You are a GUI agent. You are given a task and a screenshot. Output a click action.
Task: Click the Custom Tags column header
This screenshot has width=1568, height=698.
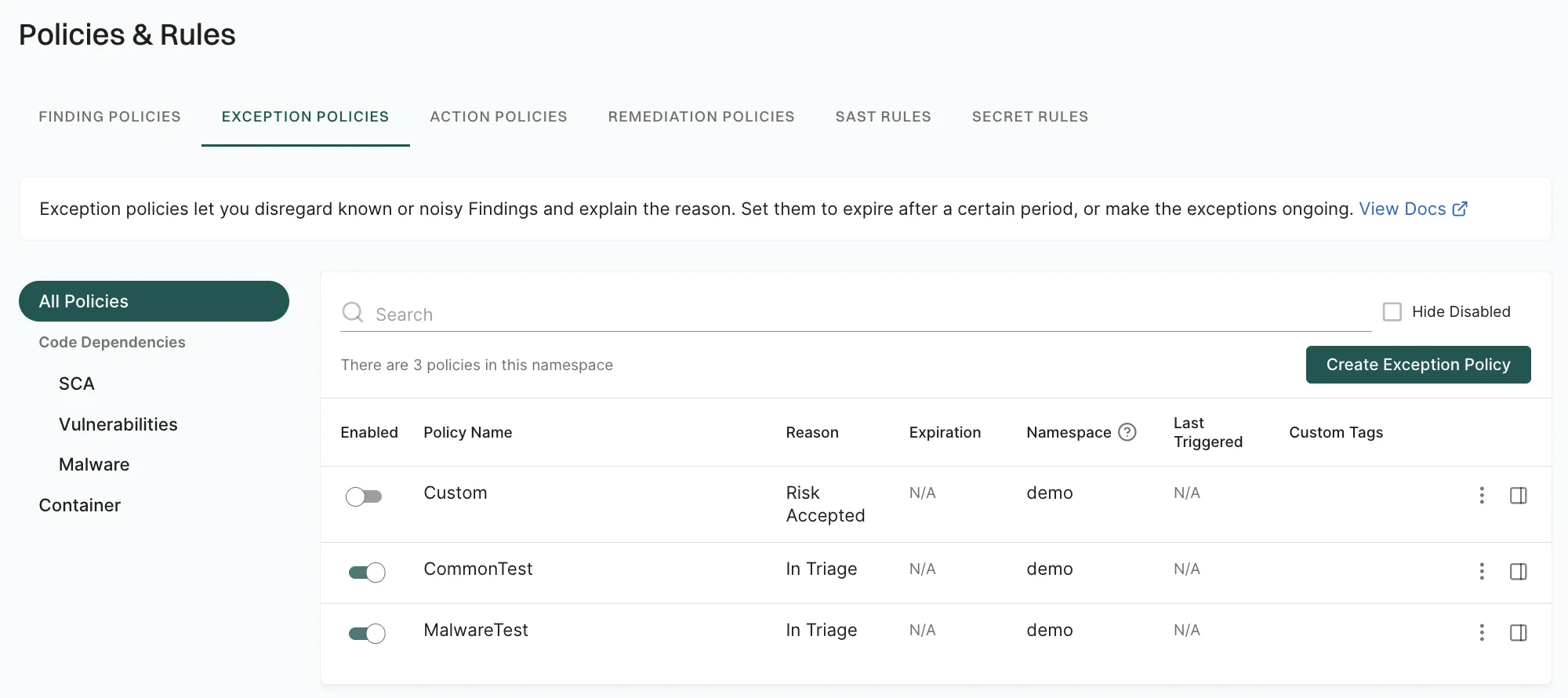click(x=1336, y=432)
